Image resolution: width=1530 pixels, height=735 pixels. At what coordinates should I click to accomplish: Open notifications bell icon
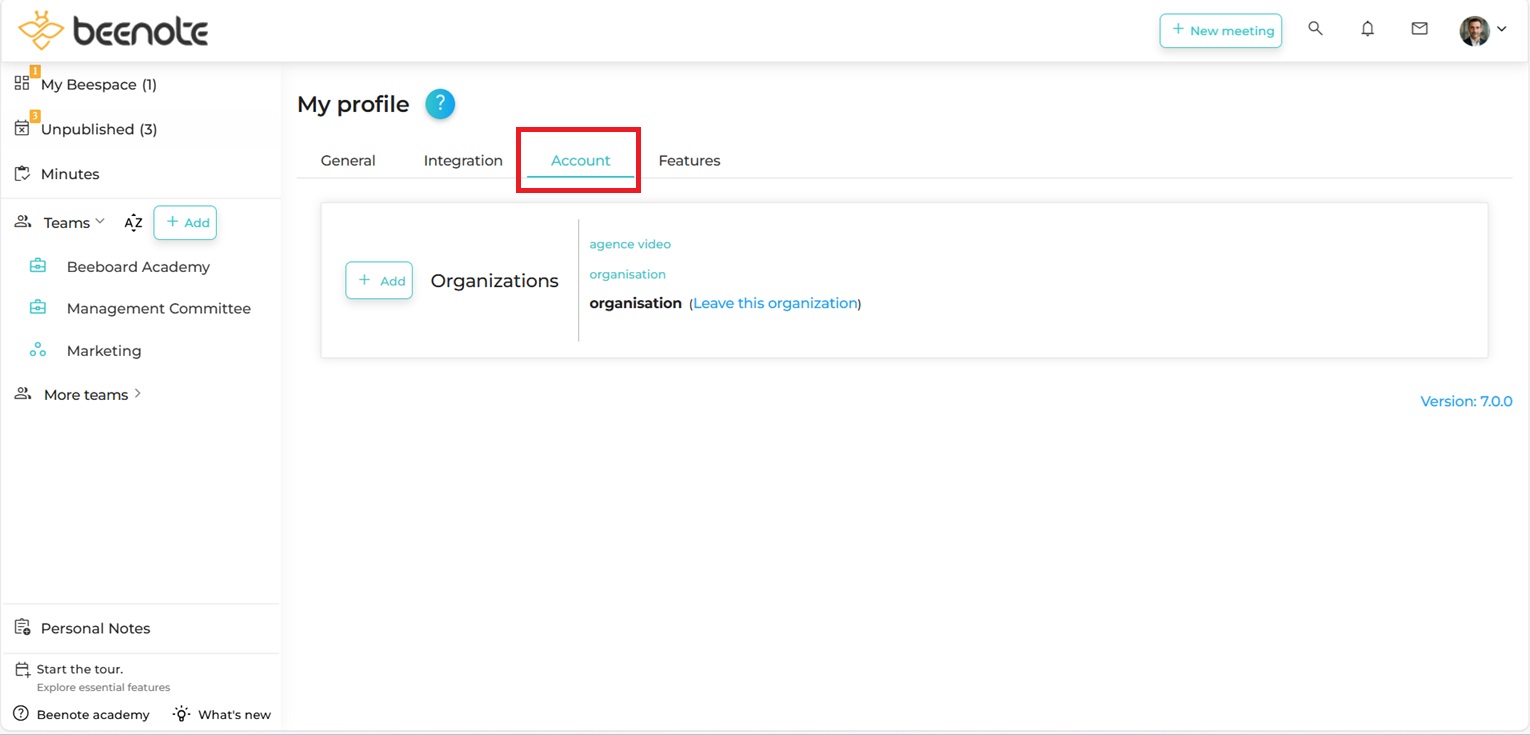coord(1367,29)
